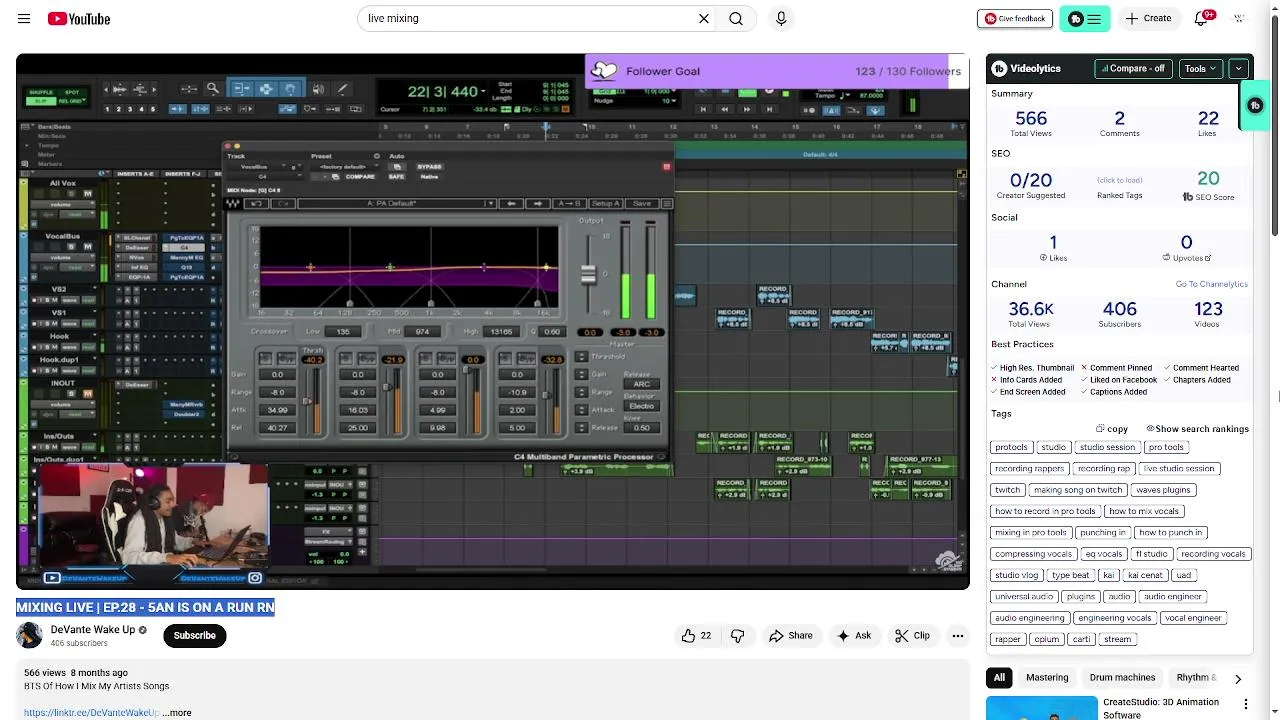Click the stream tag
Viewport: 1280px width, 720px height.
click(1117, 639)
